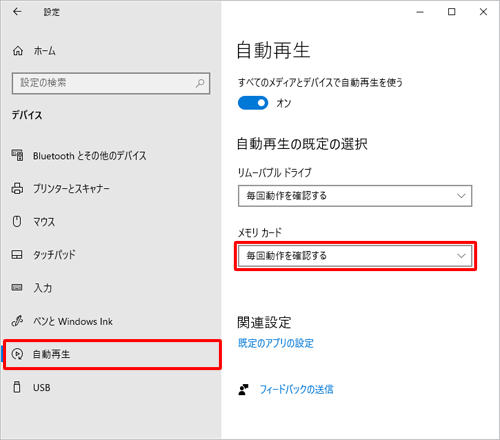Focus the 設定の検索 search field
This screenshot has height=440, width=500.
pos(111,83)
